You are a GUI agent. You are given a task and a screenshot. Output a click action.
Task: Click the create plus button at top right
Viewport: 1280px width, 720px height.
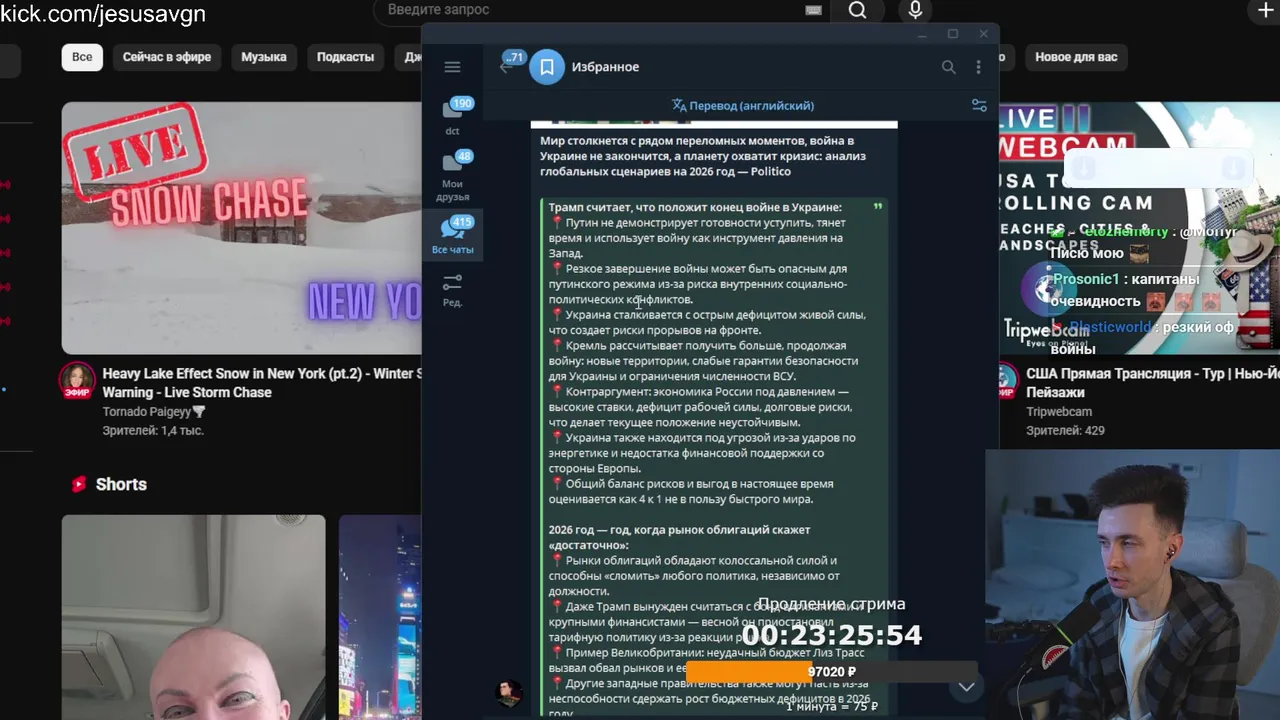click(x=1265, y=10)
